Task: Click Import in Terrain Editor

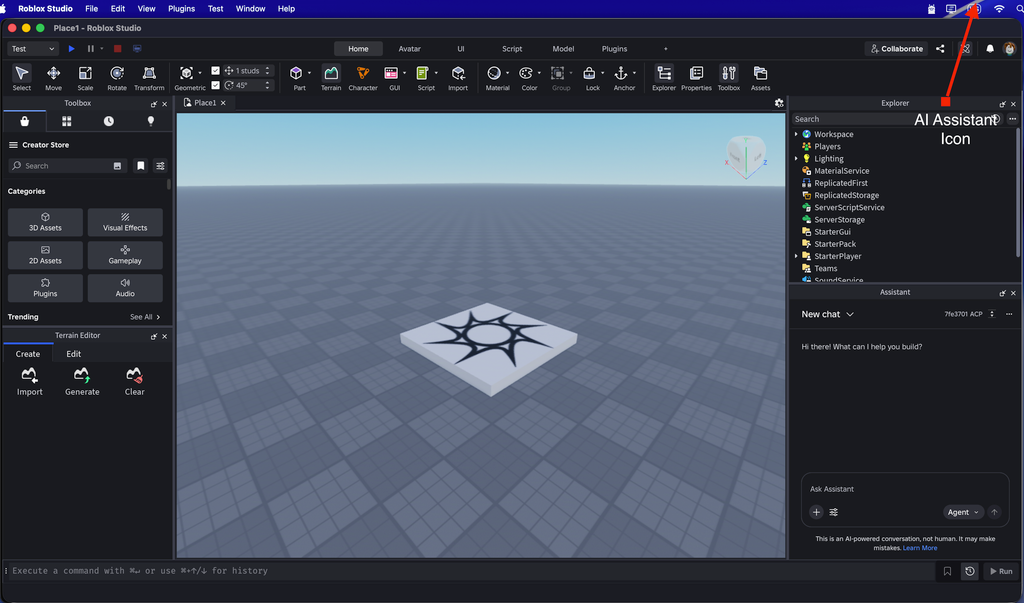Action: click(29, 382)
